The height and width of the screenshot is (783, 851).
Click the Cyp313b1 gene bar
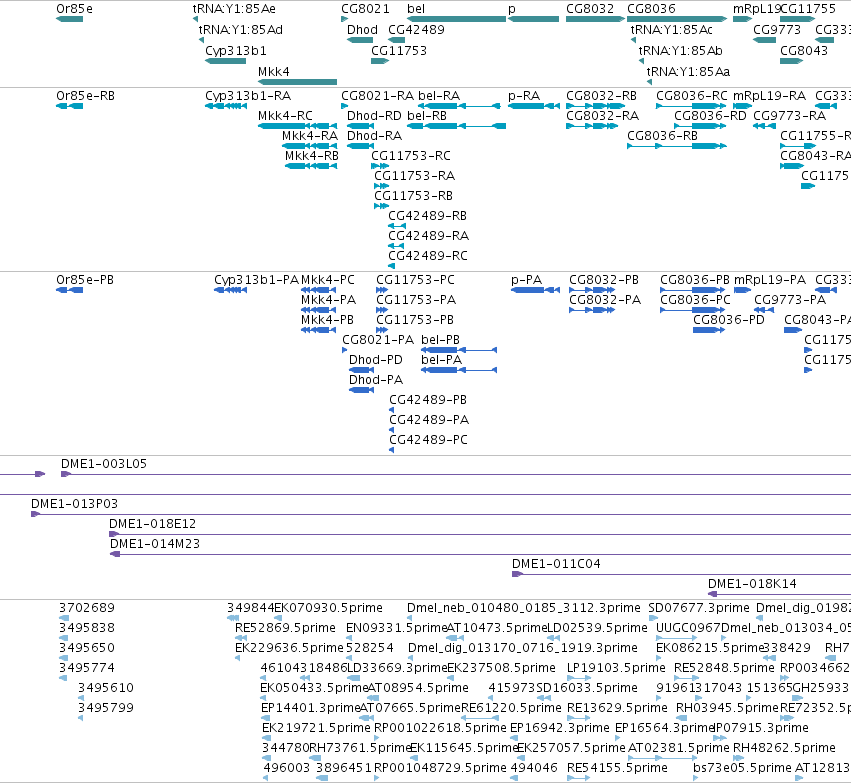tap(226, 61)
